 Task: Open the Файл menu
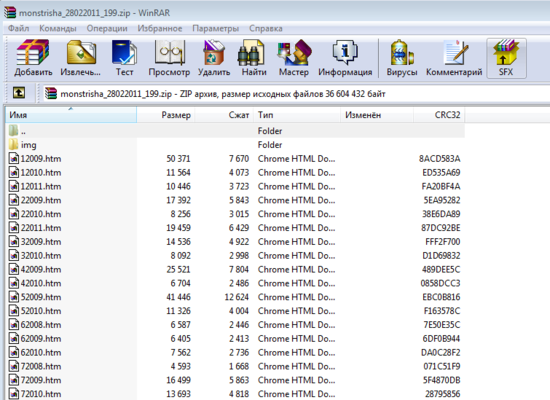[x=18, y=28]
